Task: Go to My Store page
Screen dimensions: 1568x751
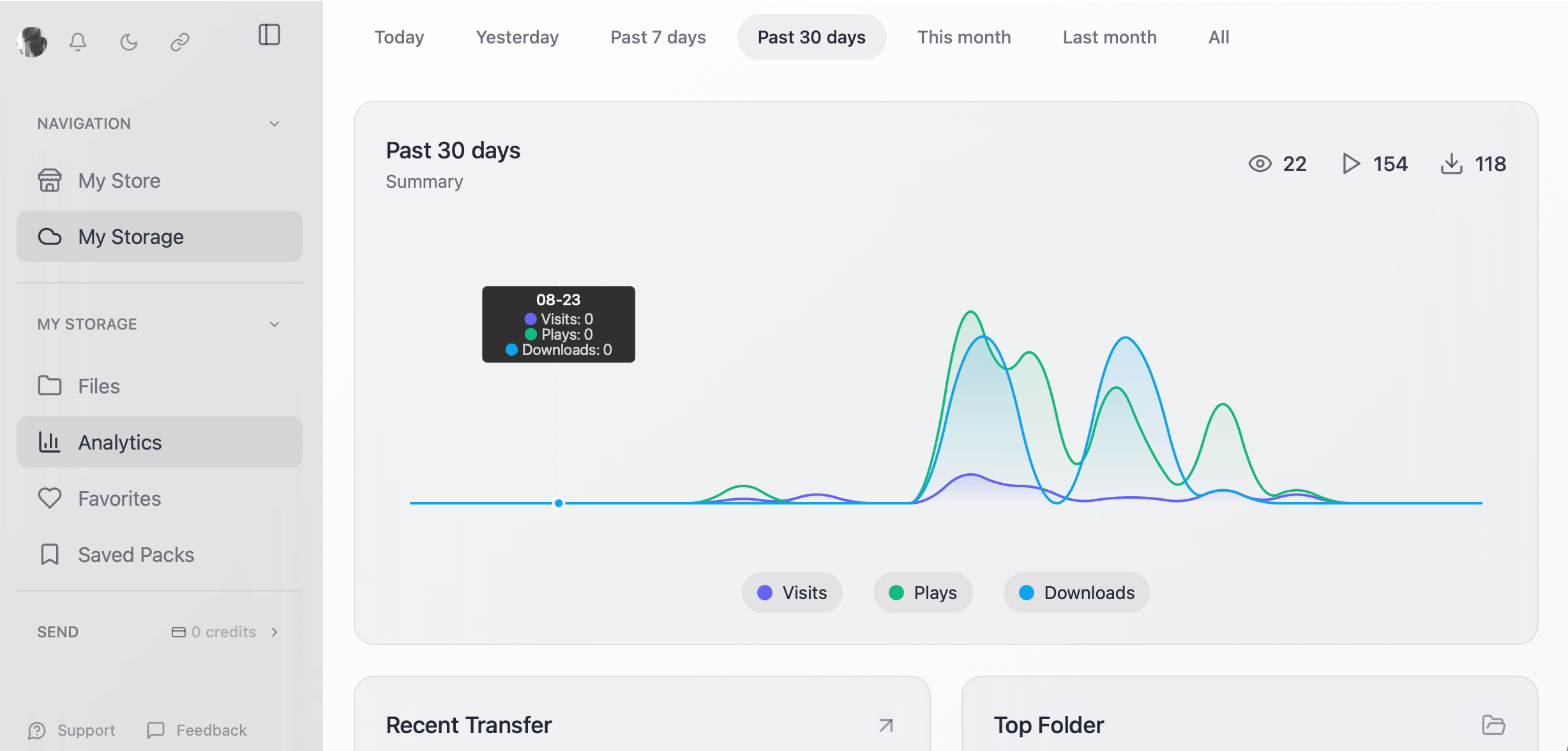Action: pos(119,181)
